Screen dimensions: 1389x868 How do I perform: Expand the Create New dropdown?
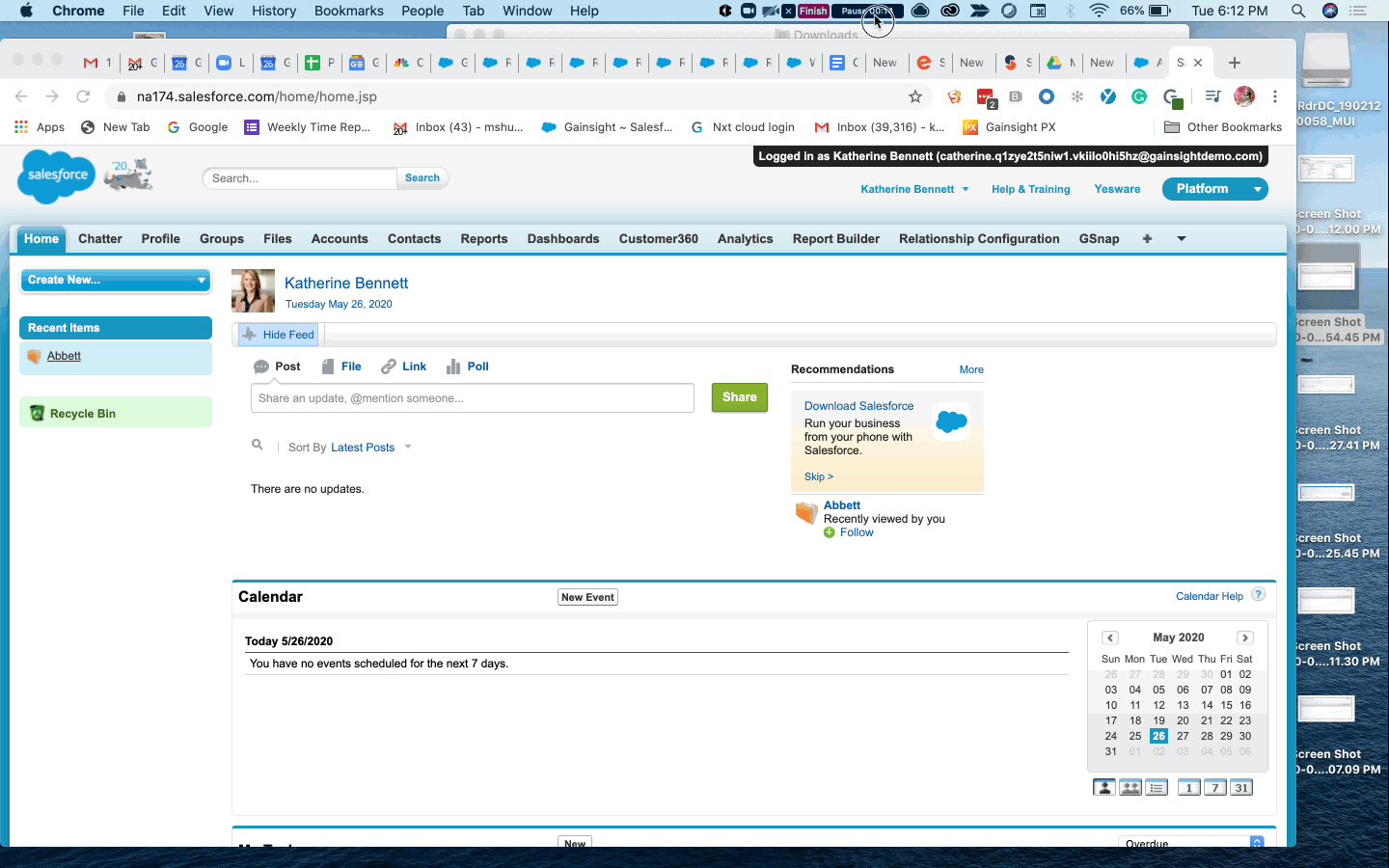(116, 280)
